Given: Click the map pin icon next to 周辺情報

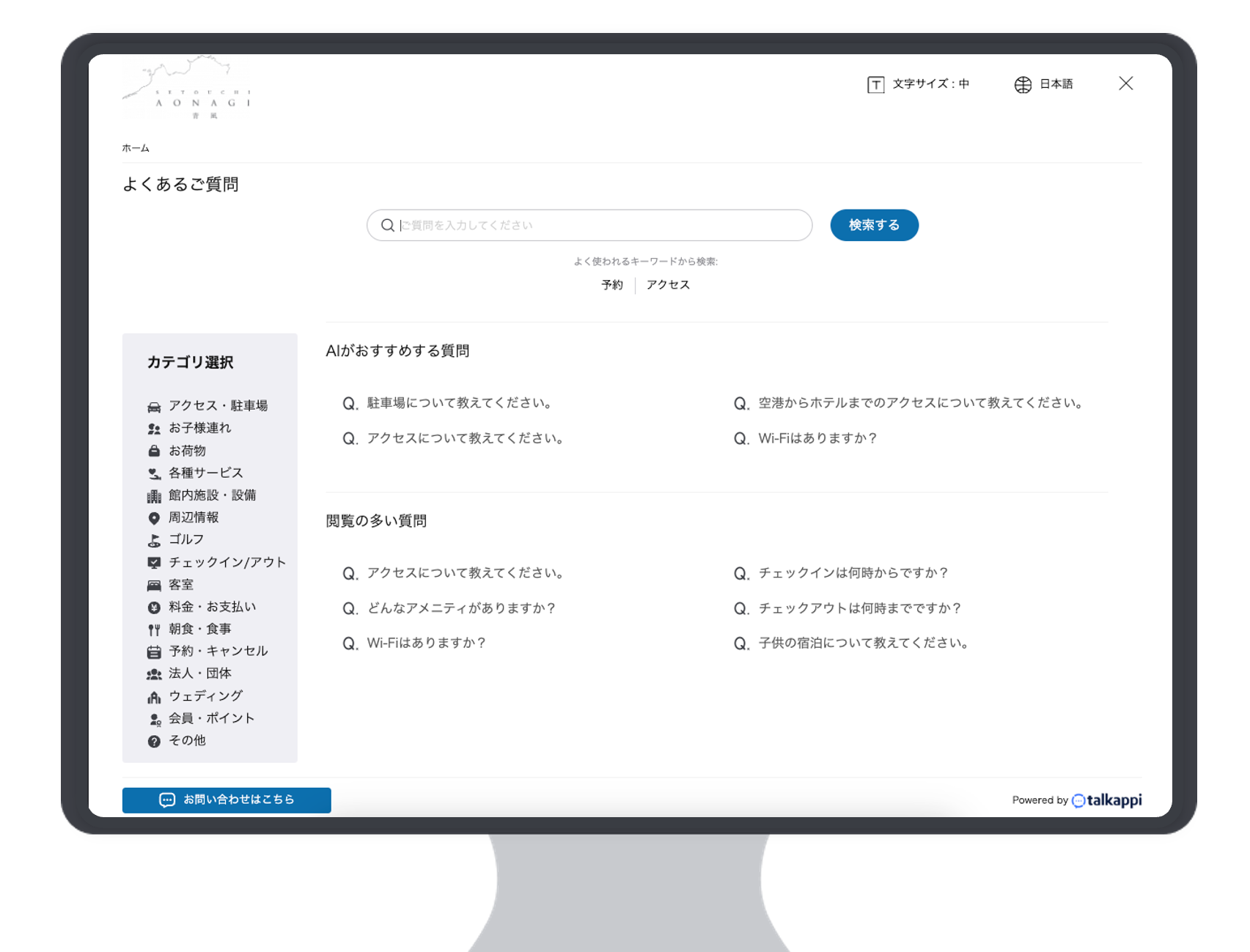Looking at the screenshot, I should (x=154, y=517).
